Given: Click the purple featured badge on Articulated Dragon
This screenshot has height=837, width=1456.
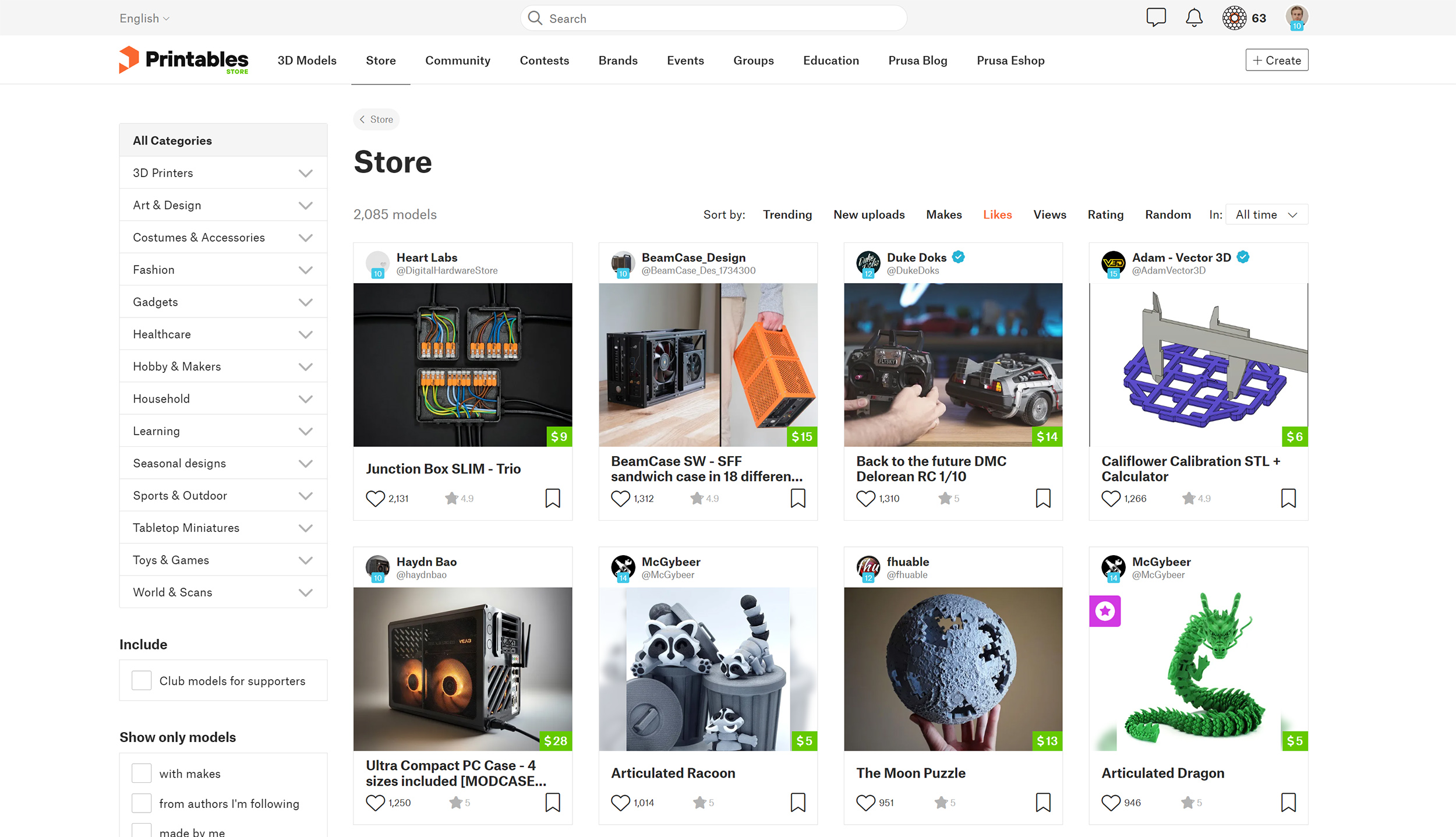Looking at the screenshot, I should (x=1105, y=611).
